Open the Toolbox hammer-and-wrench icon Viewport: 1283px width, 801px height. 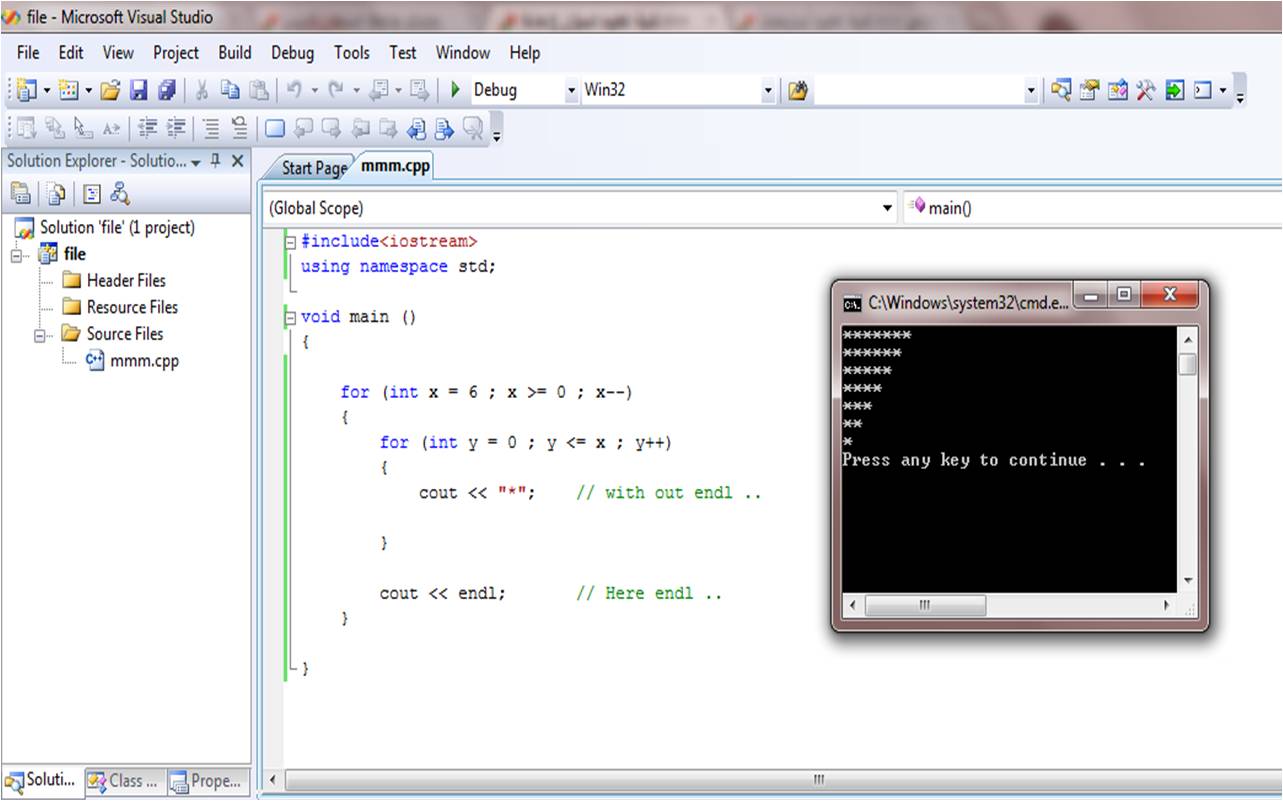click(x=1146, y=90)
